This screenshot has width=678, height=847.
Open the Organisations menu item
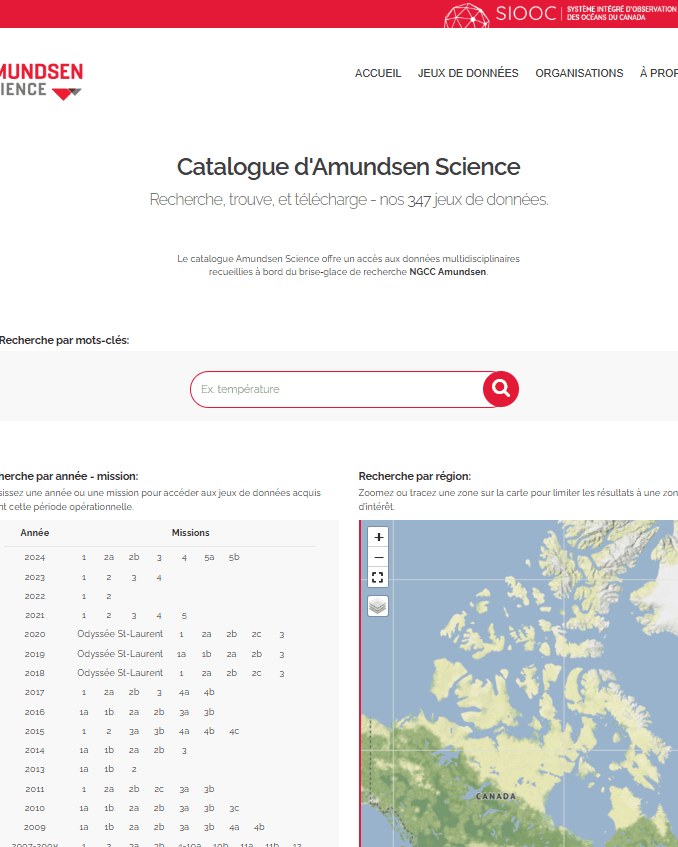pyautogui.click(x=579, y=73)
